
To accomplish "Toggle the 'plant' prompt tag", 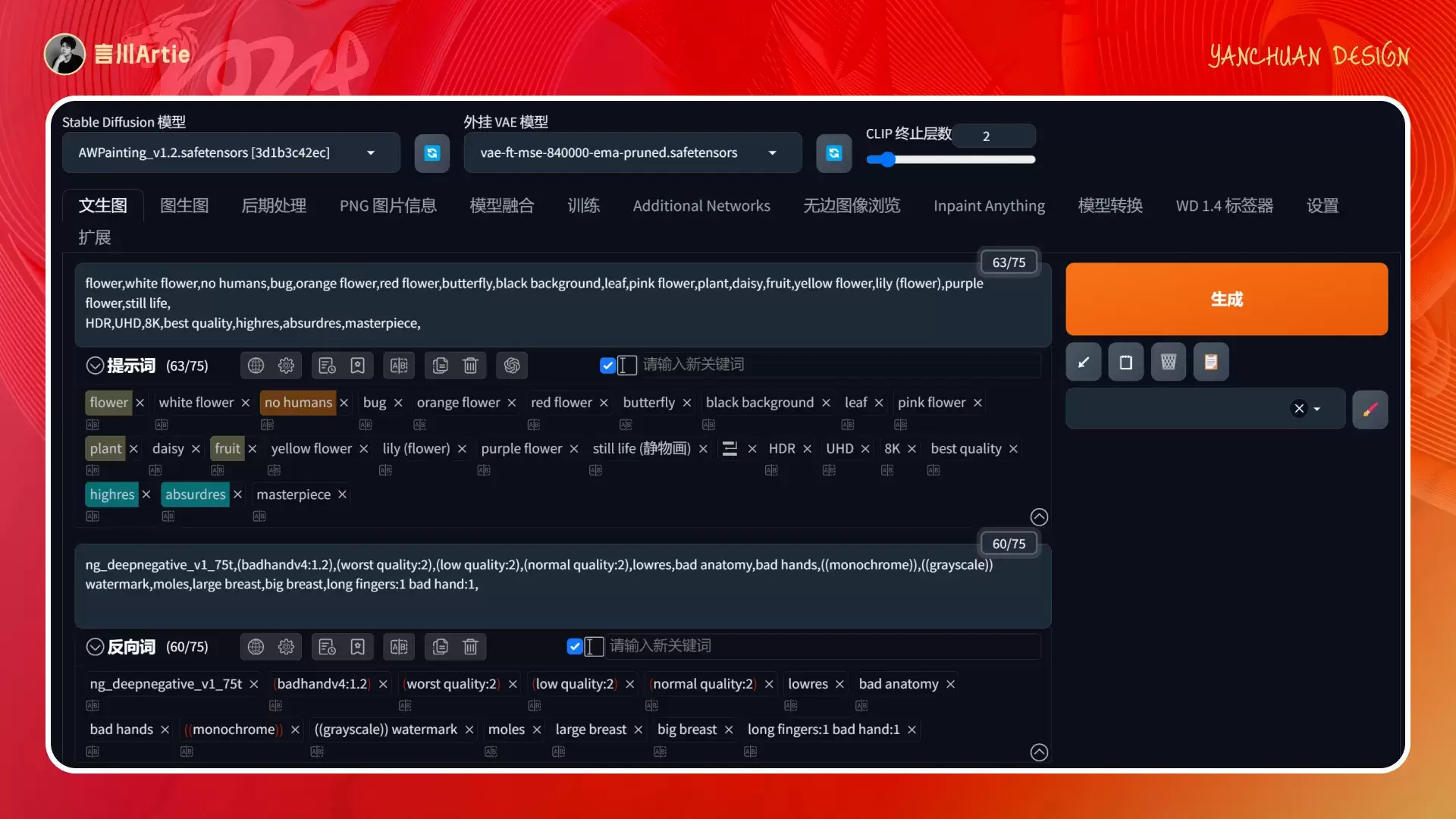I will coord(105,449).
